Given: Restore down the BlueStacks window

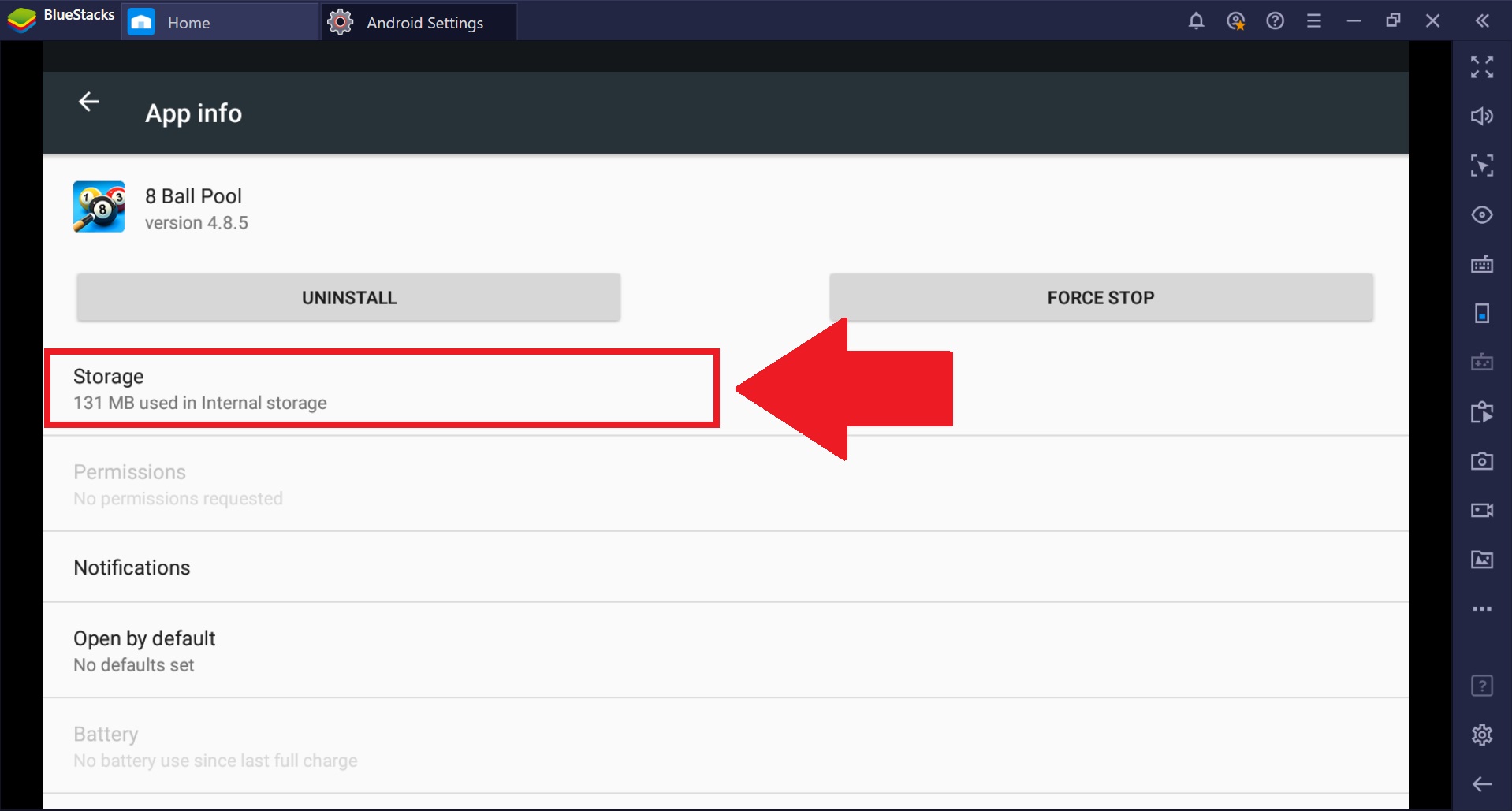Looking at the screenshot, I should pos(1393,21).
